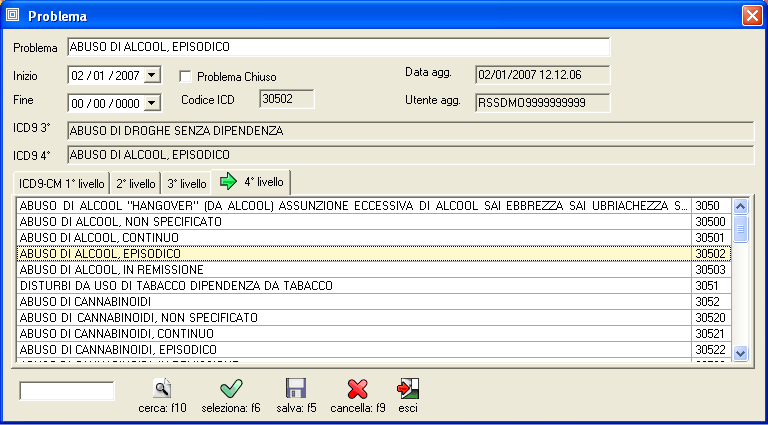The width and height of the screenshot is (768, 425).
Task: Click the Problema name text field
Action: (338, 47)
